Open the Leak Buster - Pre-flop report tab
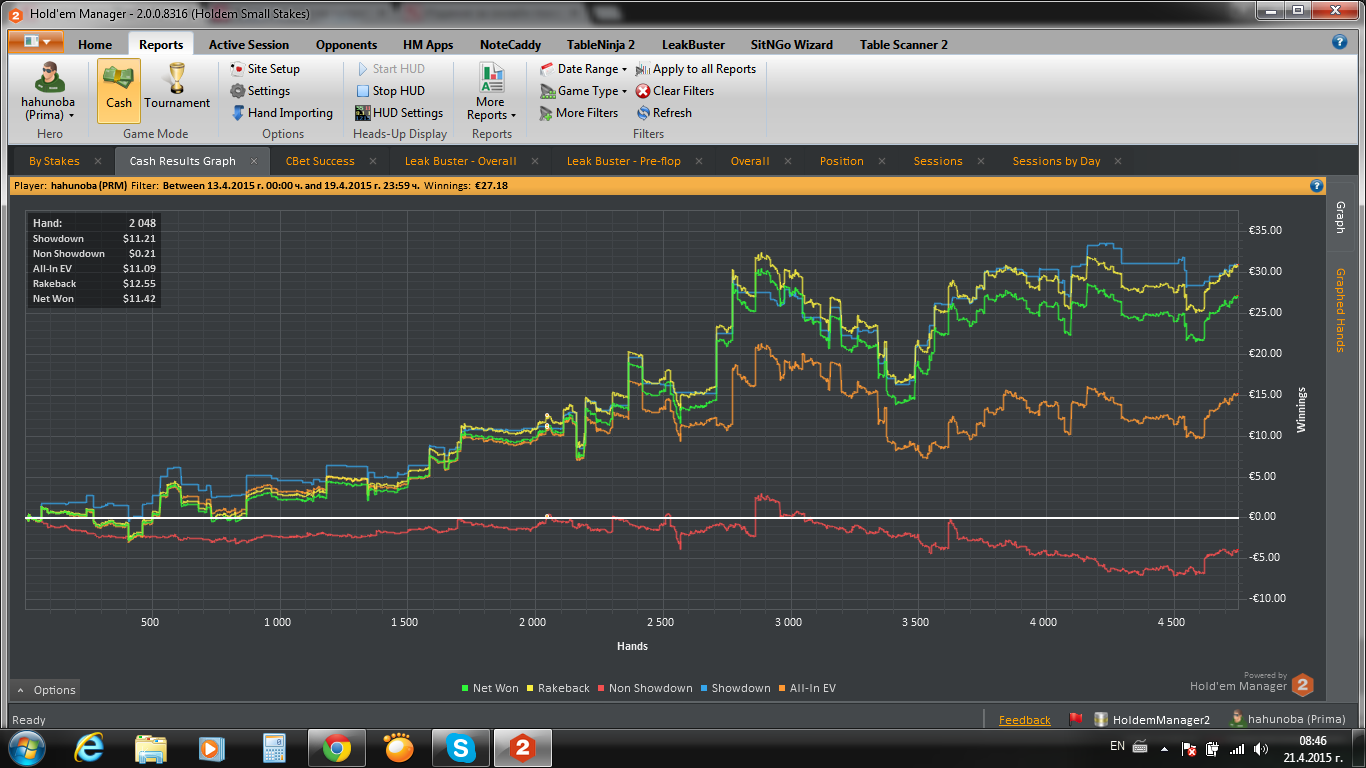 (624, 161)
